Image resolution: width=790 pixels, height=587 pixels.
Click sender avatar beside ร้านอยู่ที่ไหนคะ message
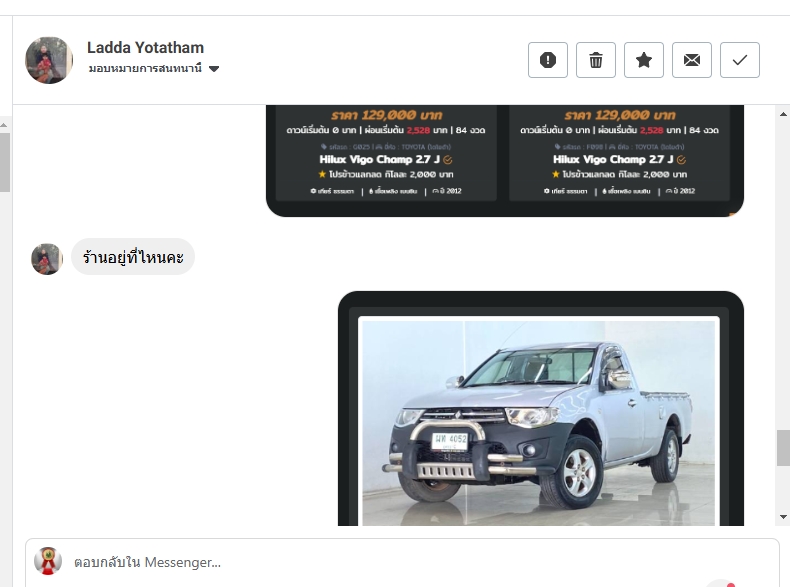pos(47,259)
